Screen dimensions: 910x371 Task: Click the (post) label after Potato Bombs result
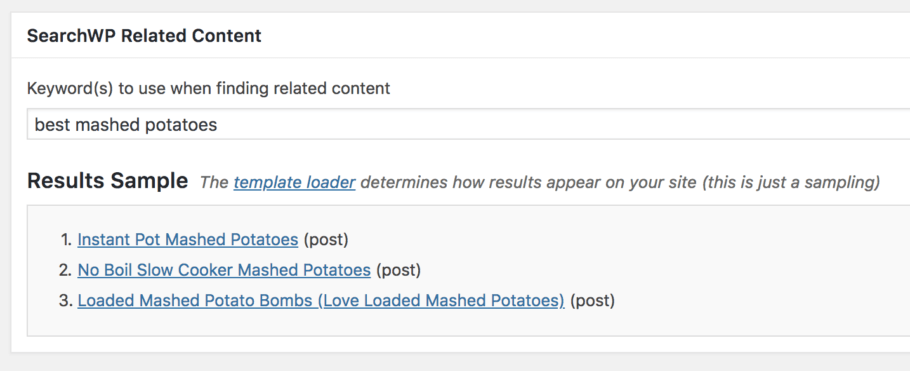pyautogui.click(x=593, y=301)
